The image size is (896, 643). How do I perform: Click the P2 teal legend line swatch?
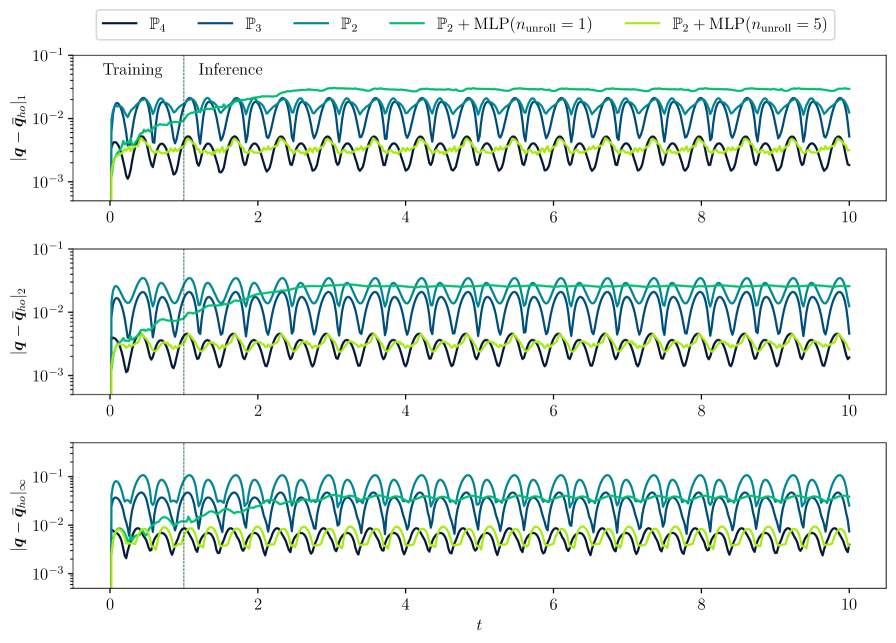pos(312,25)
